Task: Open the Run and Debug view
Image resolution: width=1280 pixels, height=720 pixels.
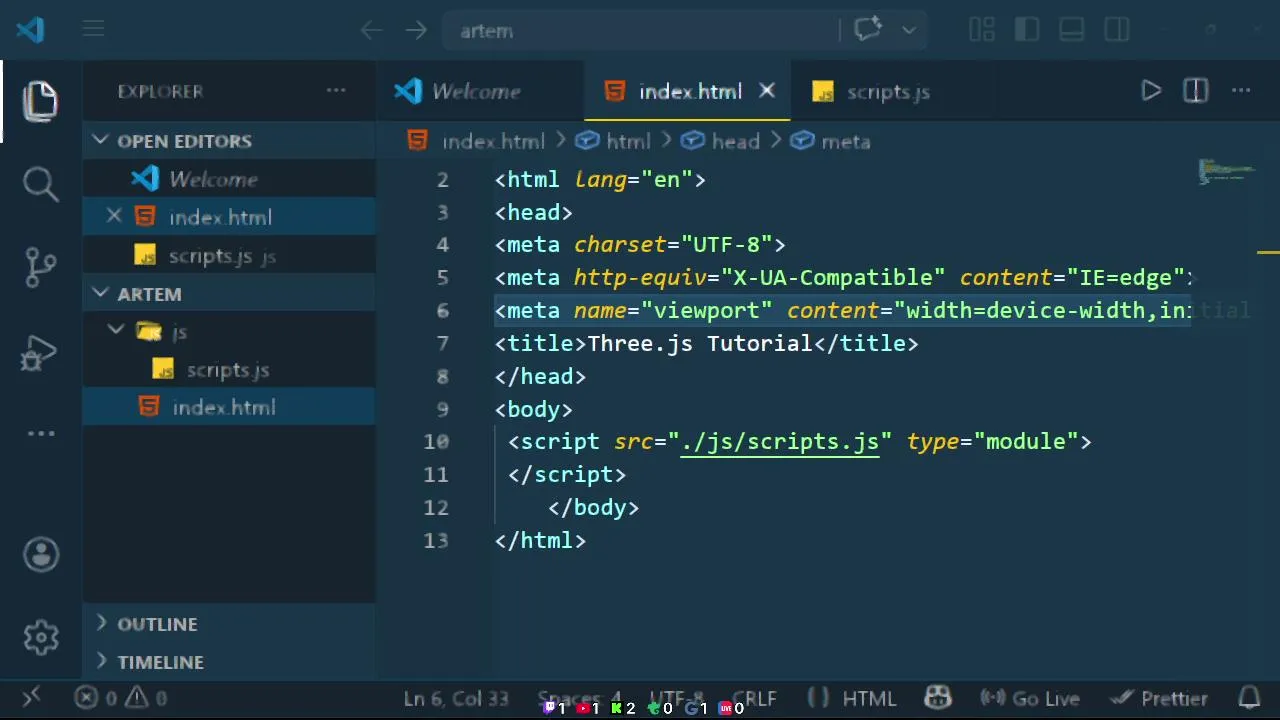Action: (41, 353)
